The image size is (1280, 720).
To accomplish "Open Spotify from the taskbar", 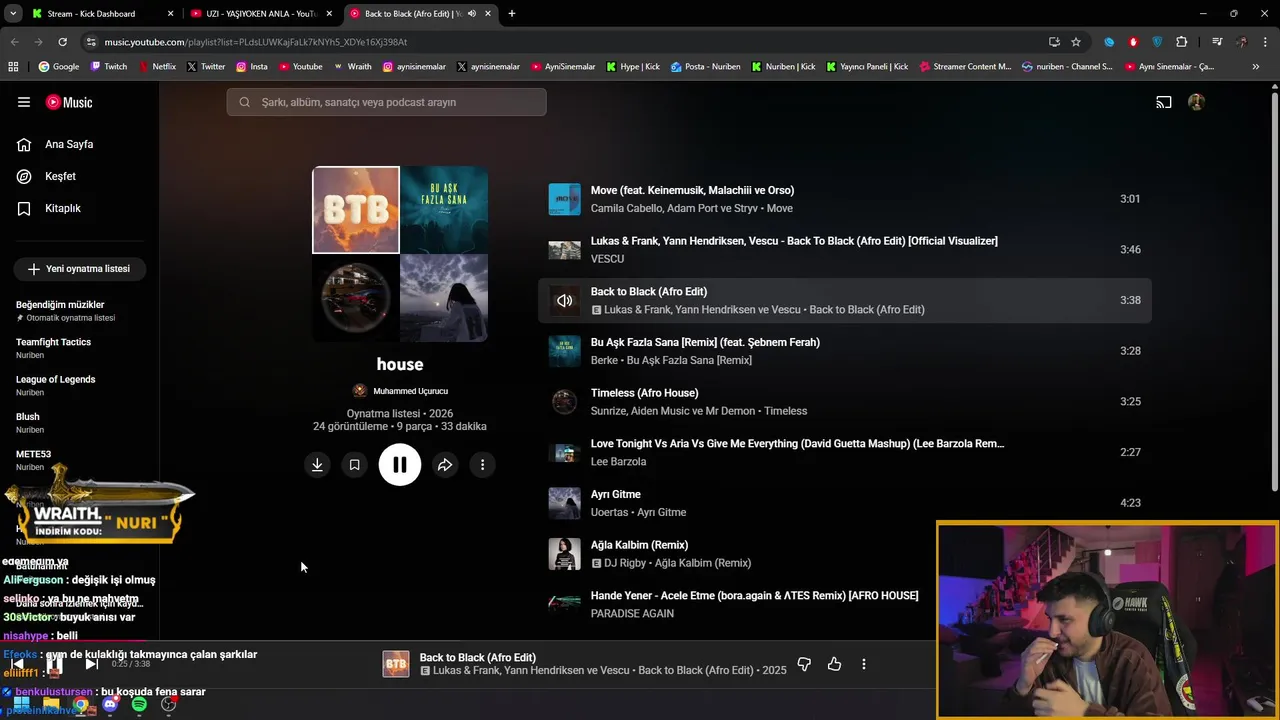I will (139, 705).
